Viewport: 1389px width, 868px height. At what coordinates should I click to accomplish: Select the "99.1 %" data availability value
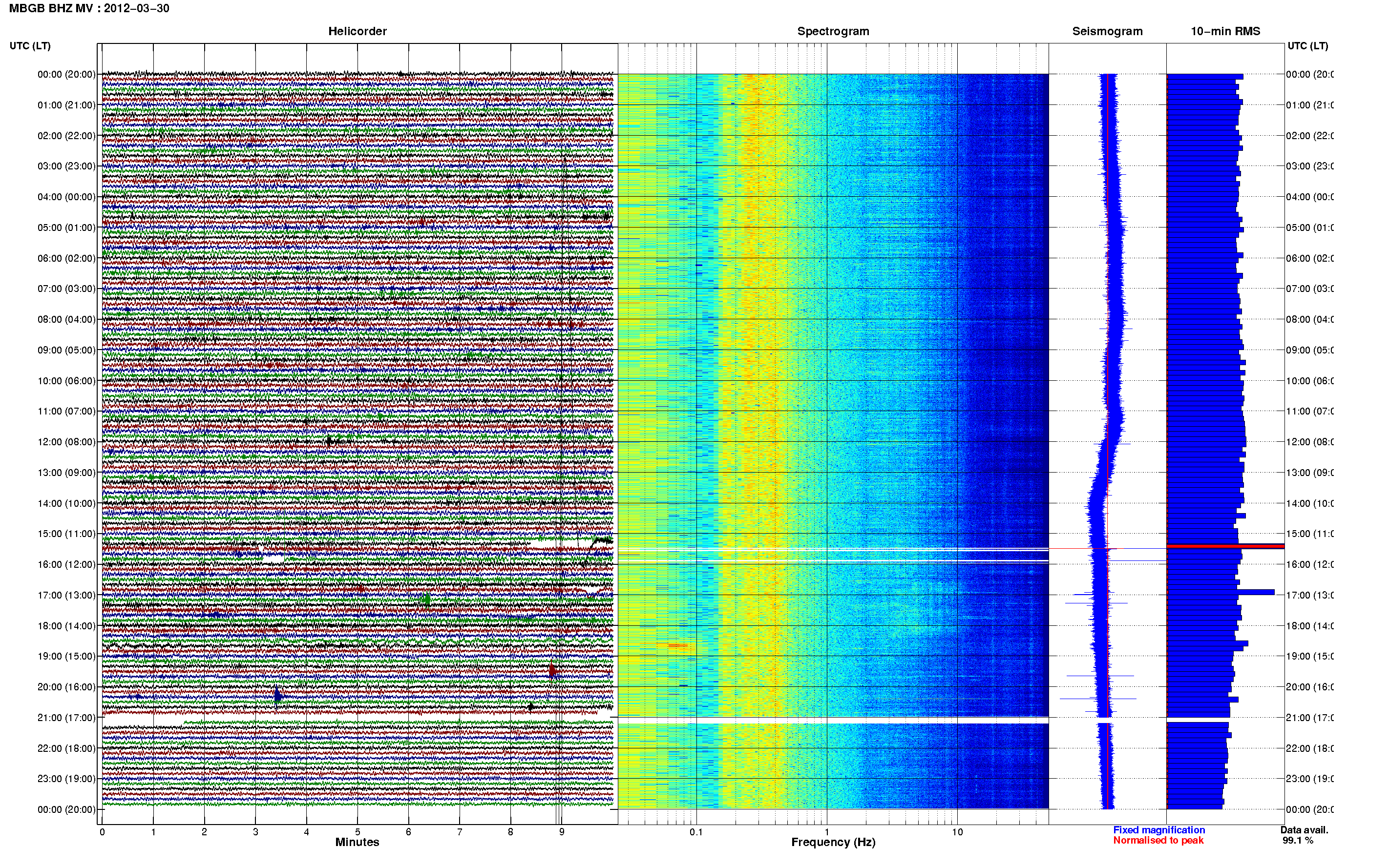(1297, 841)
